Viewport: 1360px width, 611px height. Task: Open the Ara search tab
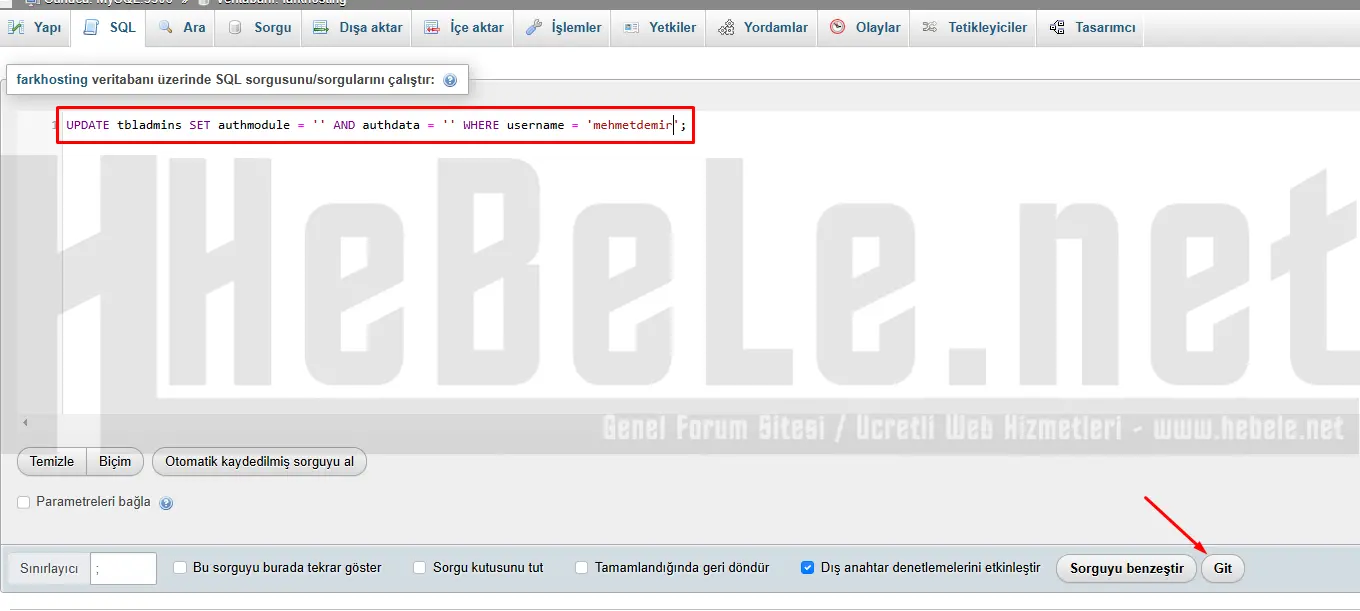(182, 27)
